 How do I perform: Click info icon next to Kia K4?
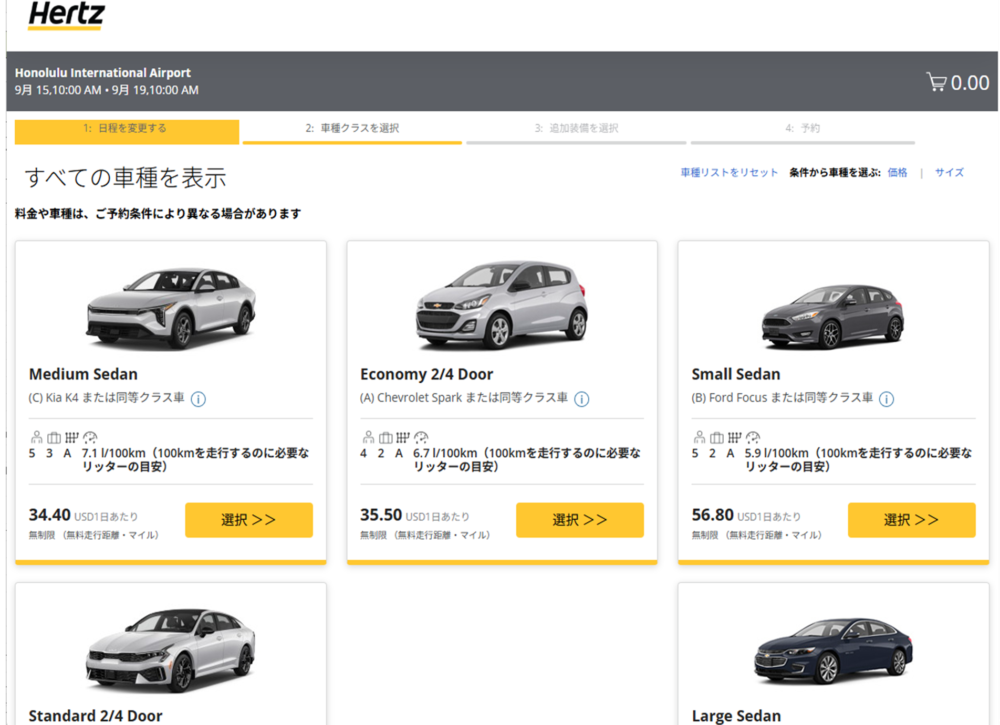198,399
